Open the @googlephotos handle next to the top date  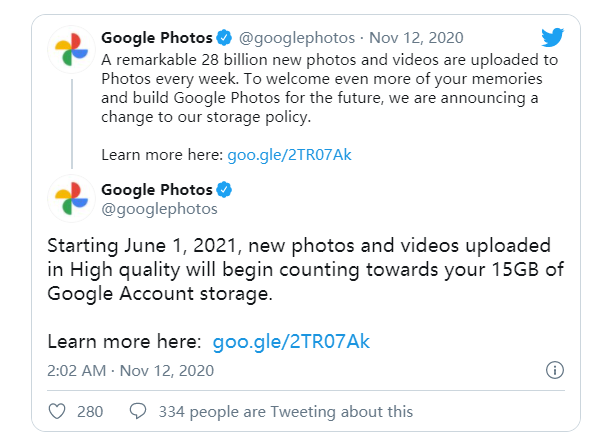(295, 38)
